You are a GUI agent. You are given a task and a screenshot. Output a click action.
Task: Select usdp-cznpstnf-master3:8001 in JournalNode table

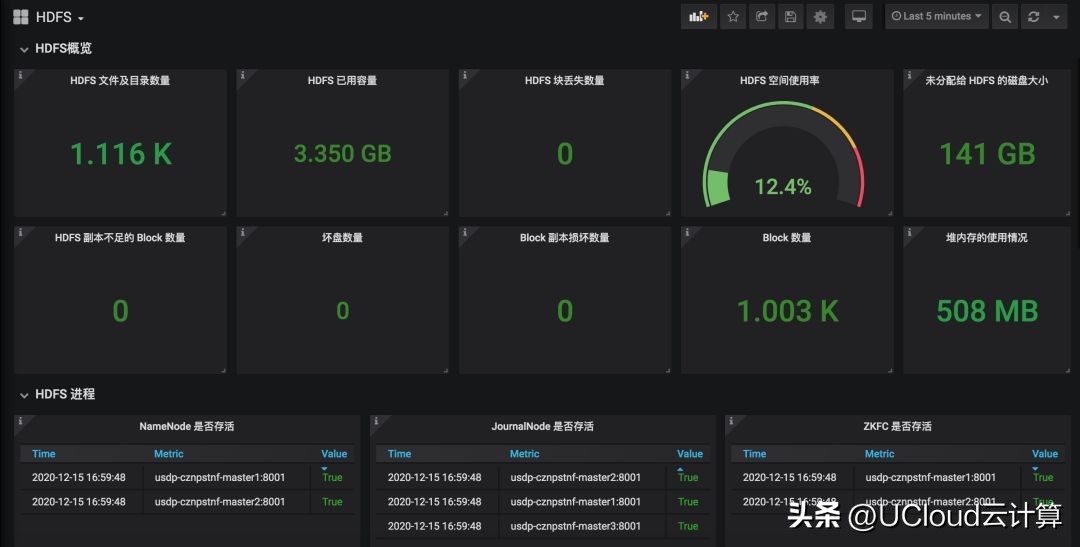tap(576, 526)
